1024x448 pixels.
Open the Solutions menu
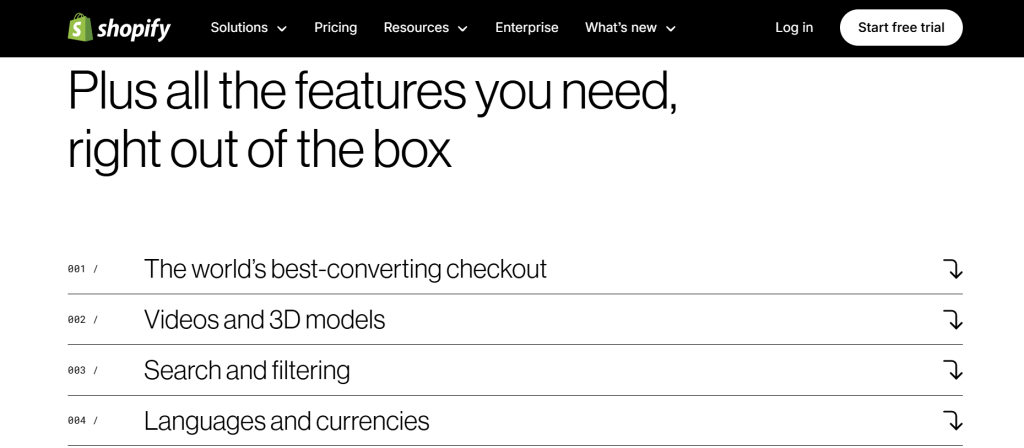click(238, 28)
